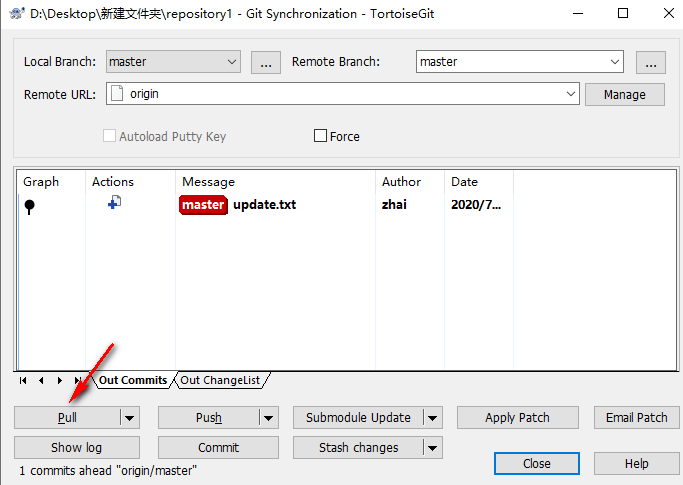Click the Date column header

pyautogui.click(x=479, y=182)
